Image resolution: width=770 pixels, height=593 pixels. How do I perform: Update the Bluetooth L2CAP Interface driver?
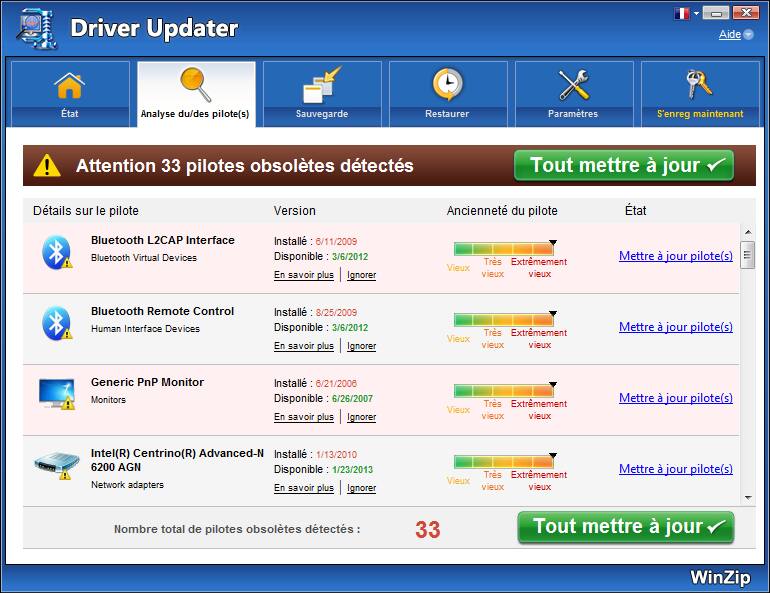pos(675,256)
